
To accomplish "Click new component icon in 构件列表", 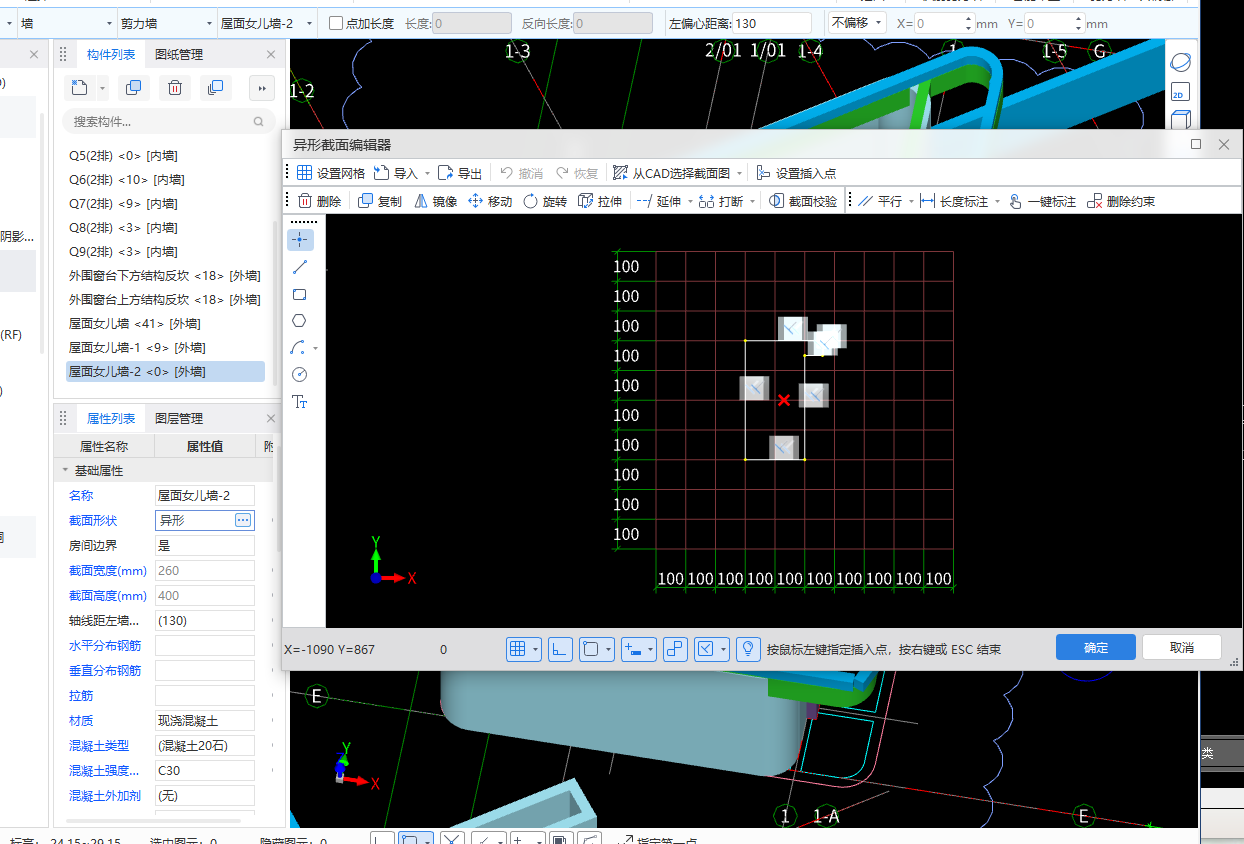I will click(x=81, y=88).
